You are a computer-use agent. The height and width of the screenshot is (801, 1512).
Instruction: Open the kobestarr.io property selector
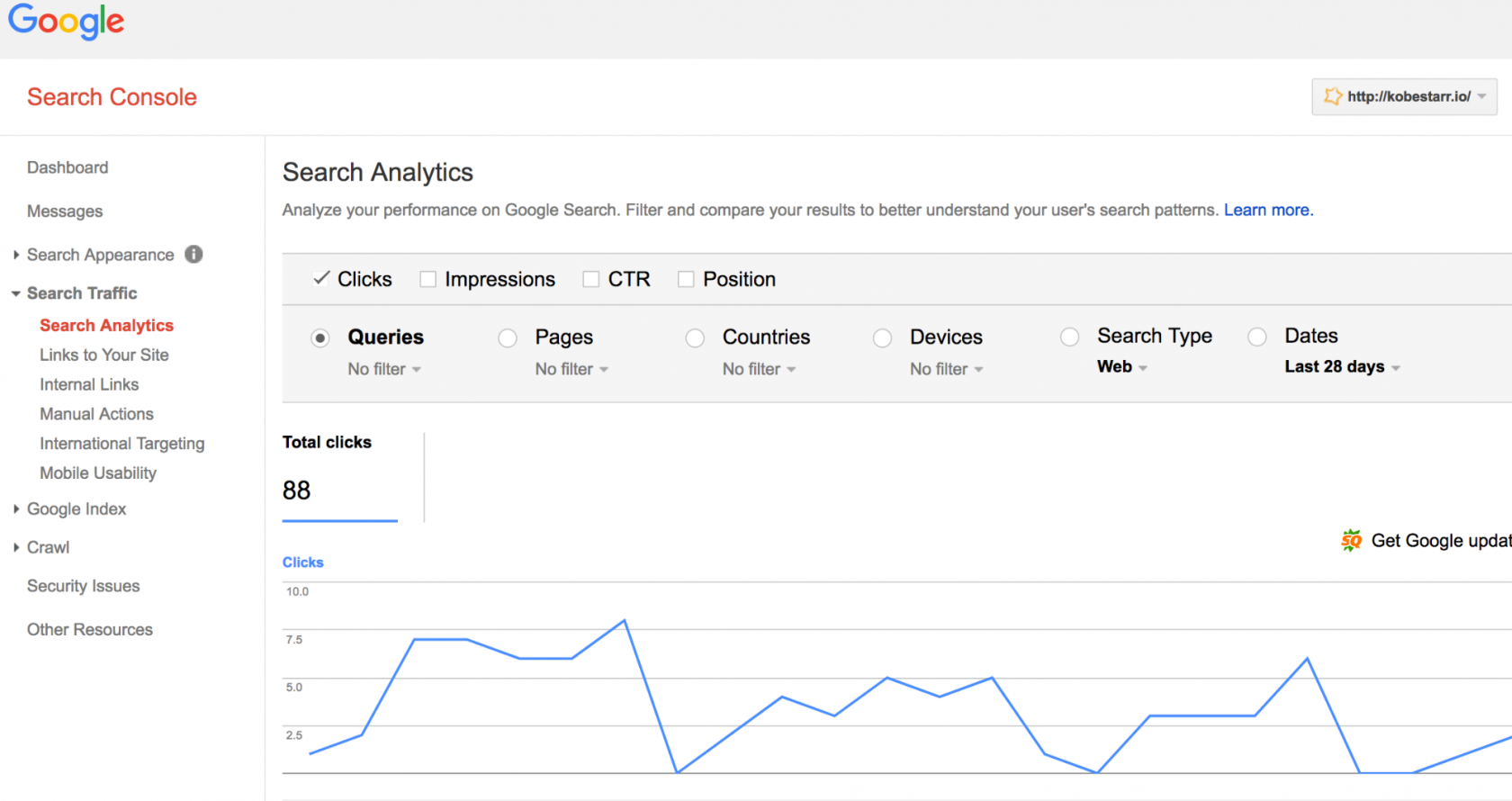1404,96
